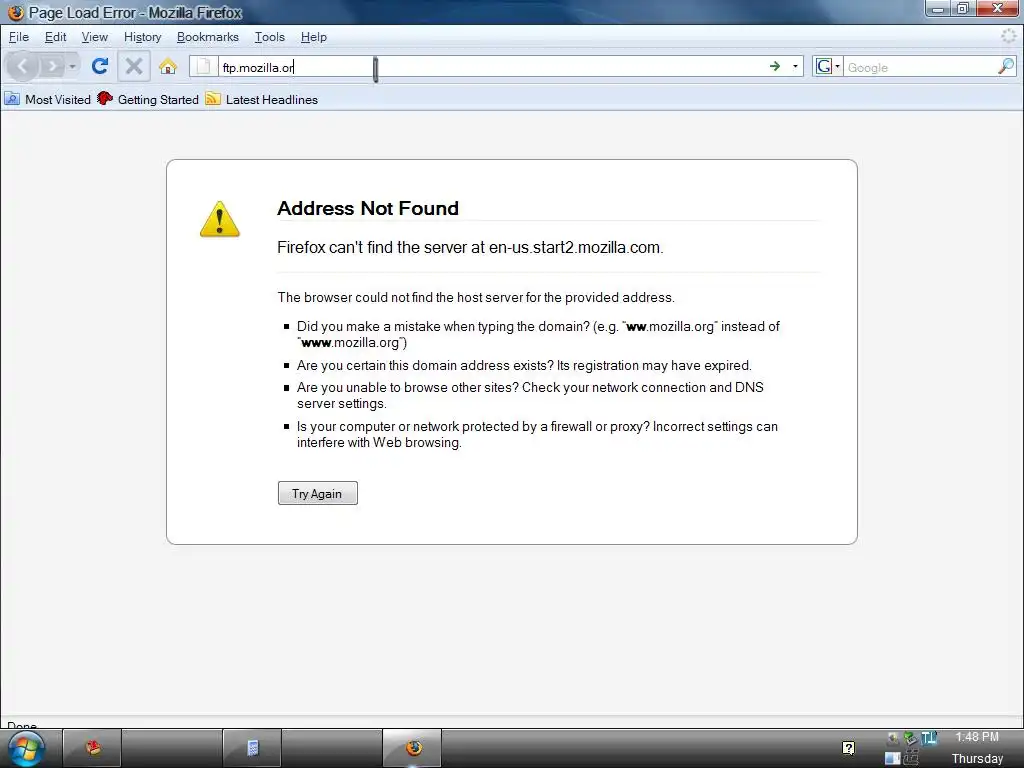The image size is (1024, 768).
Task: Switch to the Firefox taskbar button
Action: tap(412, 748)
